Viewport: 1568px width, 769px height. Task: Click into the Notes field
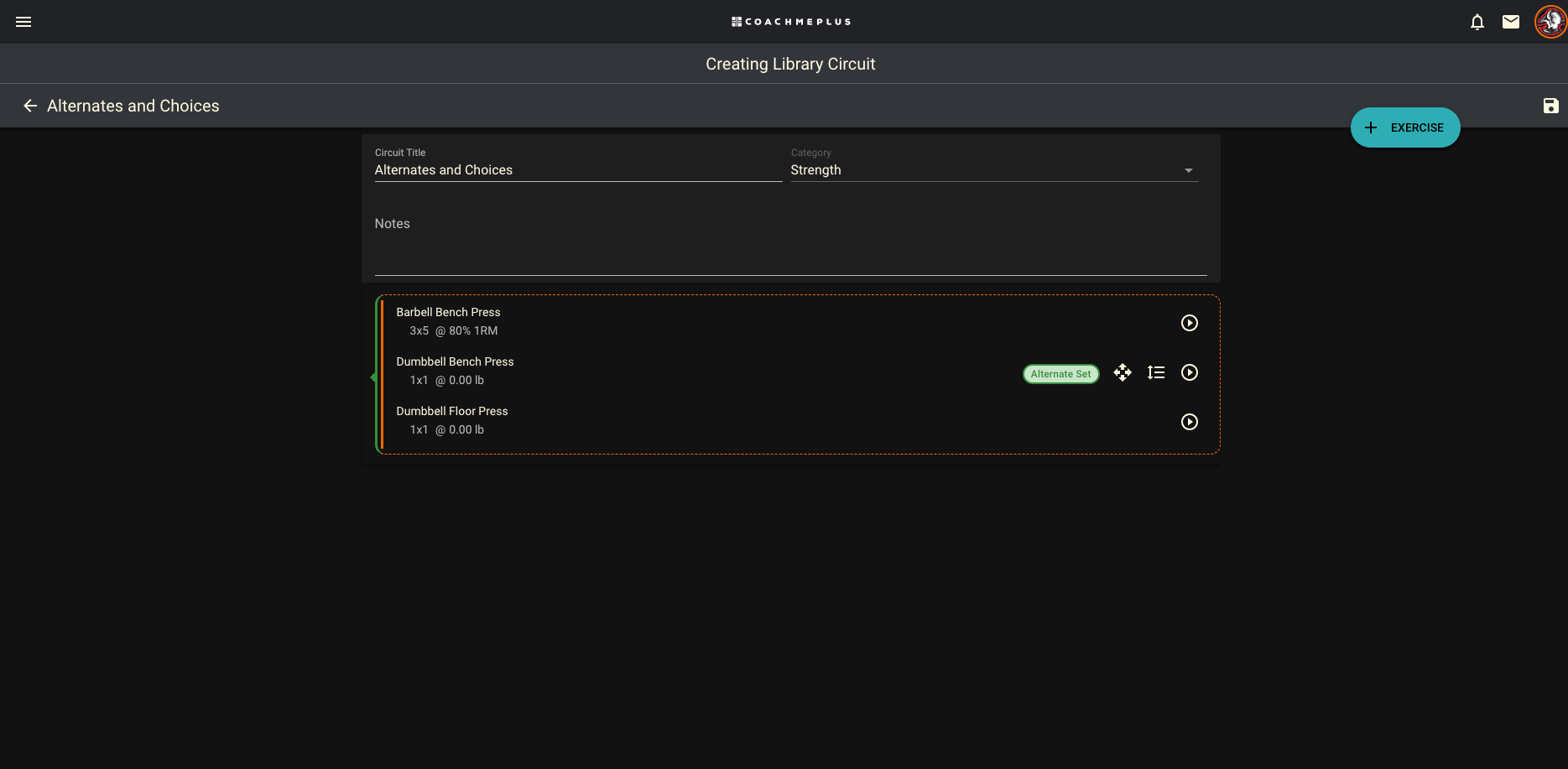pos(790,243)
